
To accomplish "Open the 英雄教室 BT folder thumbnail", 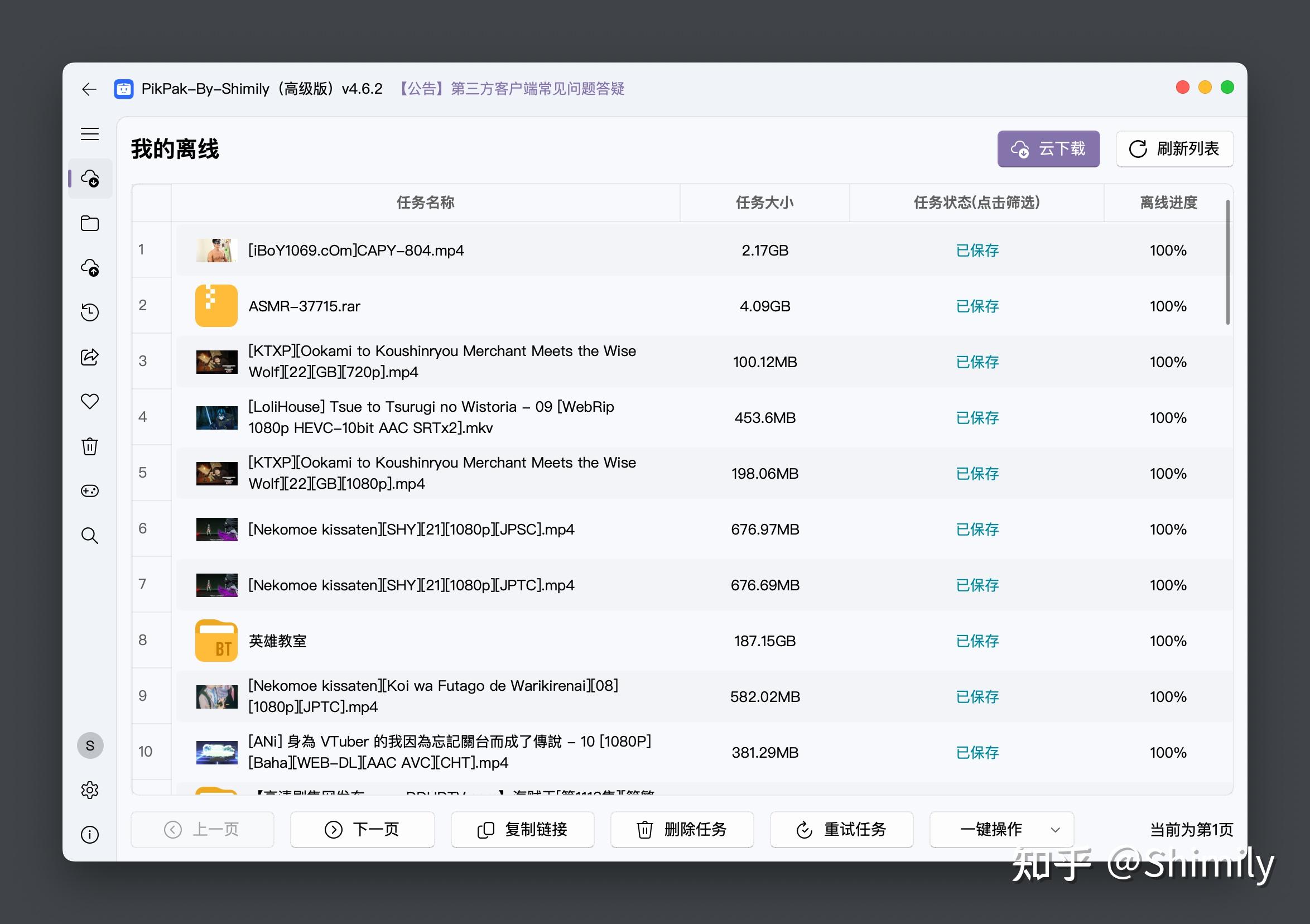I will point(216,641).
